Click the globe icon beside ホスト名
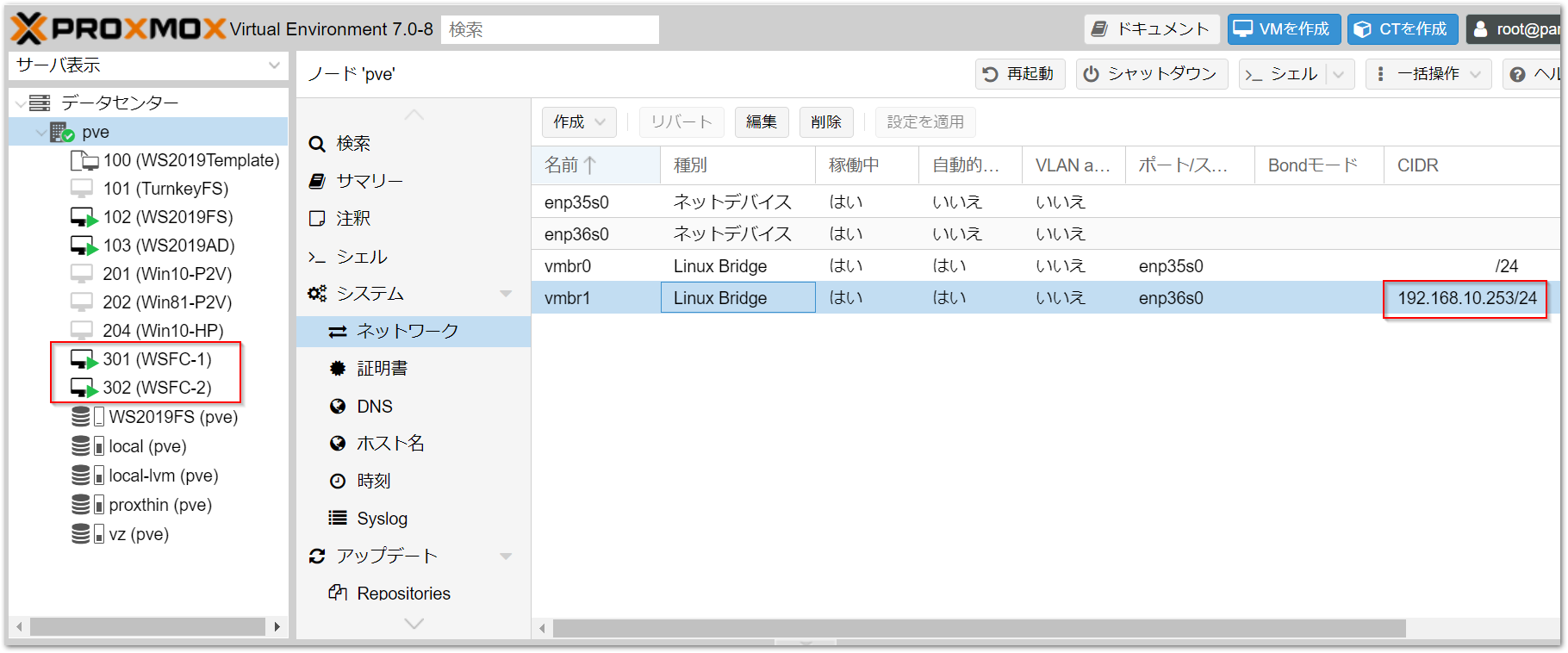Screen dimensions: 1568x653 coord(338,444)
